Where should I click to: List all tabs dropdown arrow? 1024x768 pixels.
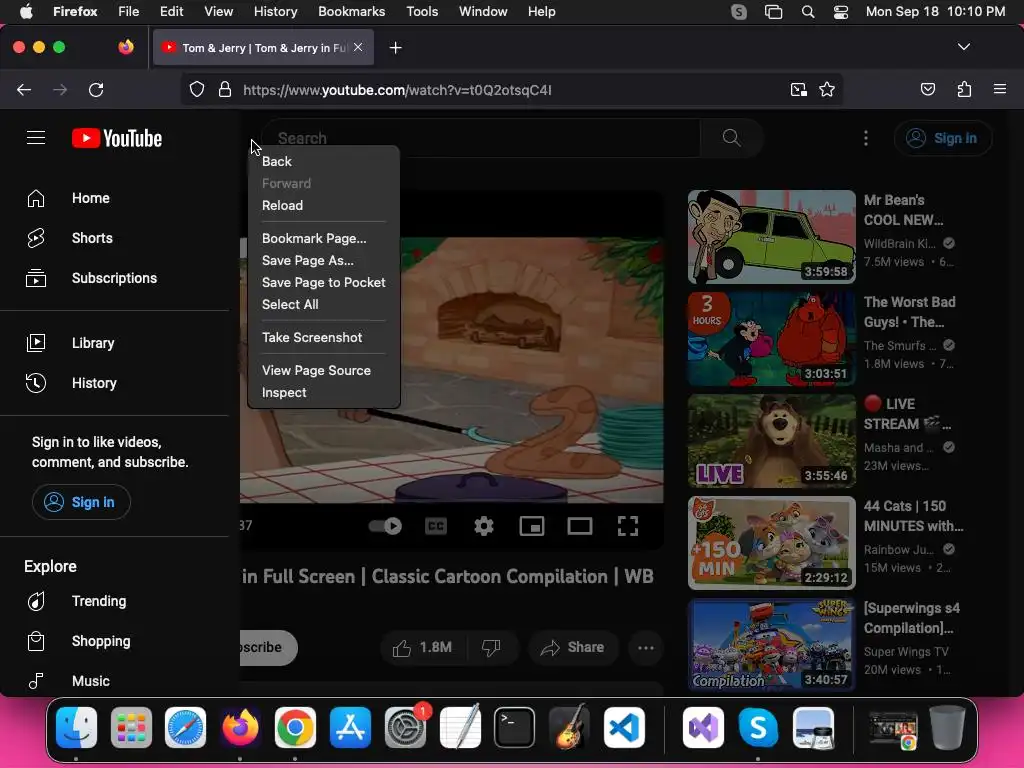tap(963, 47)
